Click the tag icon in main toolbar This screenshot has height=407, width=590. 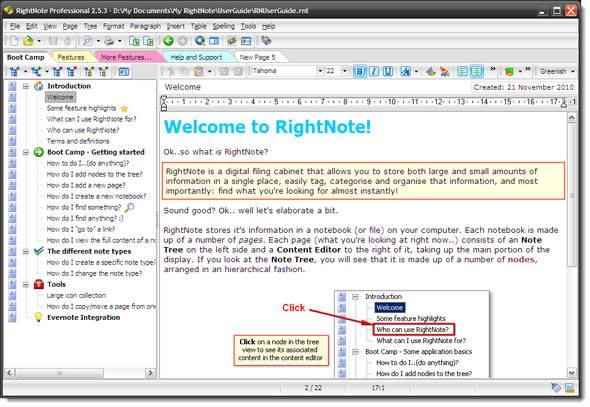point(266,41)
